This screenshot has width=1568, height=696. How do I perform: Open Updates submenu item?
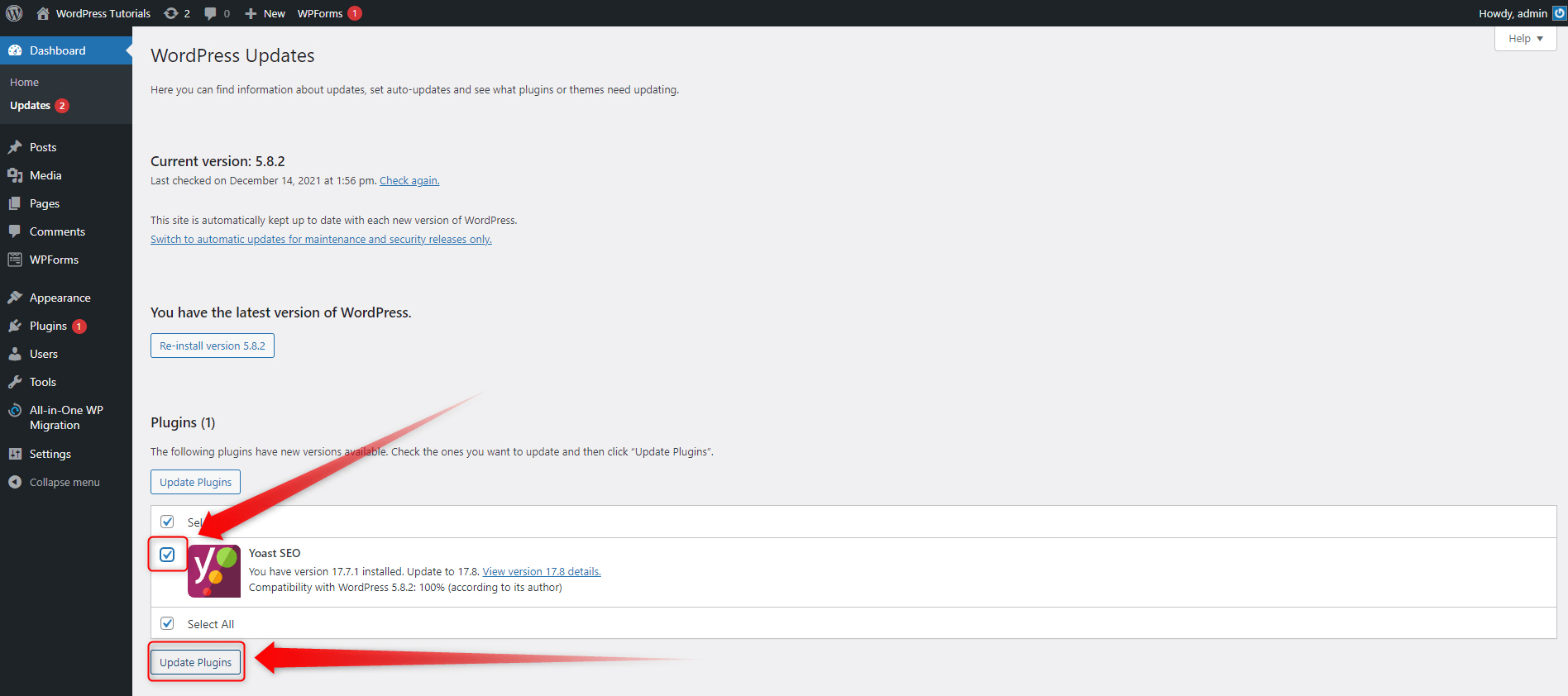pyautogui.click(x=30, y=106)
